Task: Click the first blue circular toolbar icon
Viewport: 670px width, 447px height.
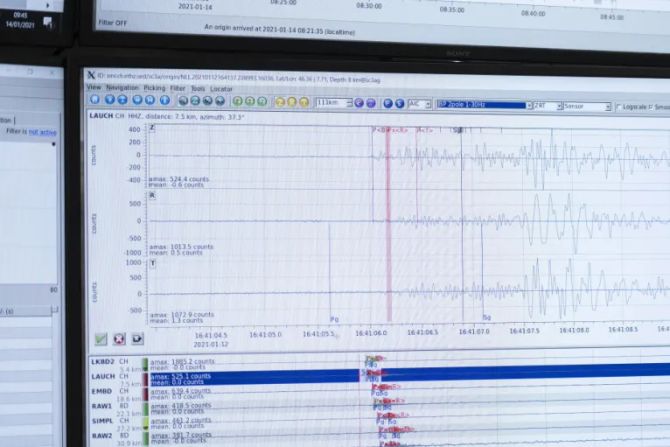Action: (94, 101)
